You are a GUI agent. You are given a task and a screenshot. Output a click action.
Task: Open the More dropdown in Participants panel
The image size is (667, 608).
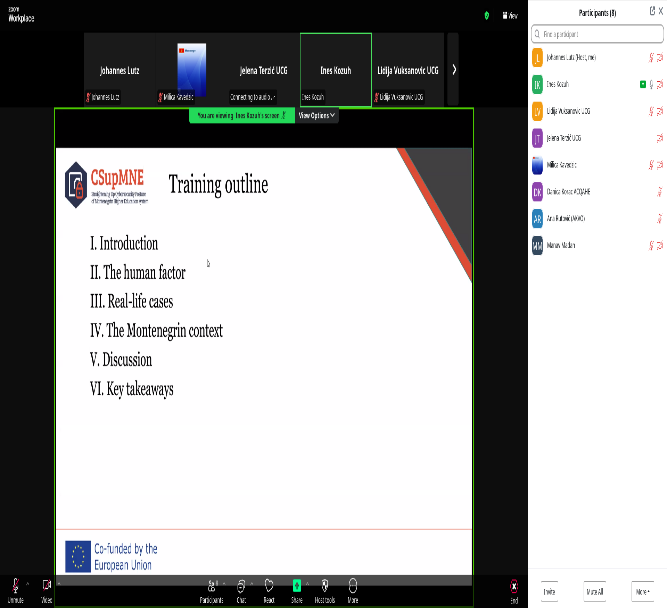(642, 591)
